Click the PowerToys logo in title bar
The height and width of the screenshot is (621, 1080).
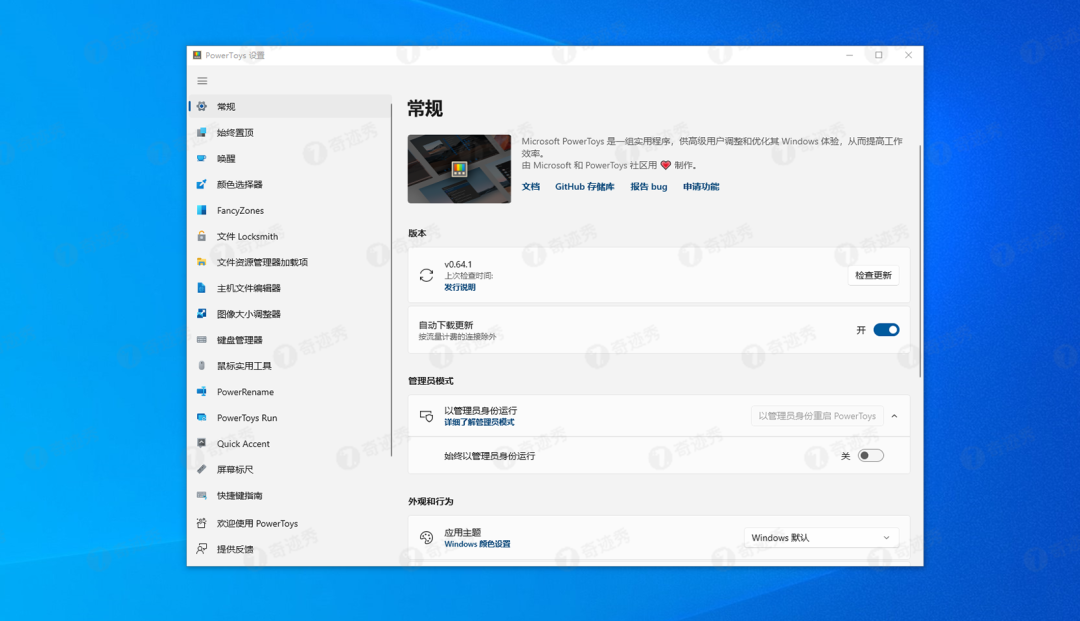(x=197, y=55)
